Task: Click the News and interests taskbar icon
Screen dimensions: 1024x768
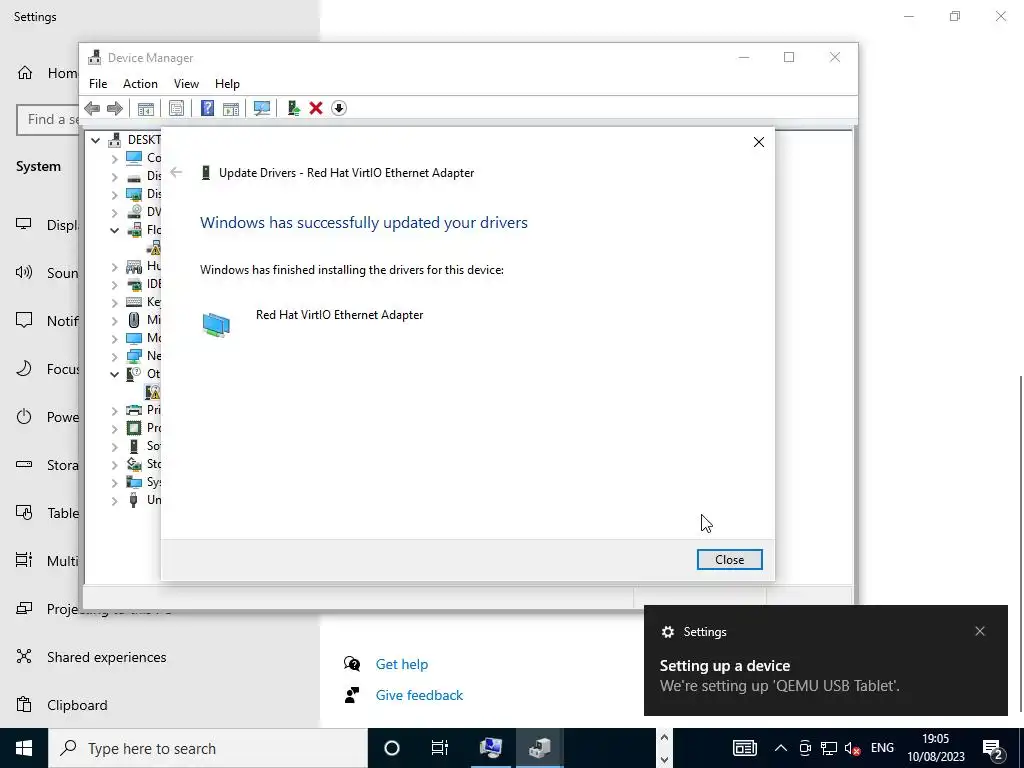Action: tap(744, 748)
